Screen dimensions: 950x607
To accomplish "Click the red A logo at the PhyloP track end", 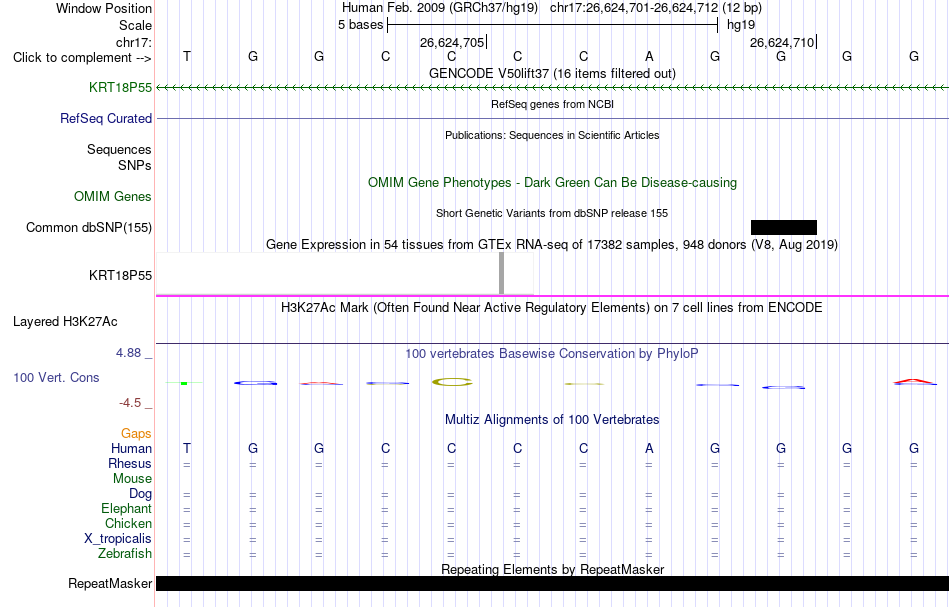I will point(914,382).
